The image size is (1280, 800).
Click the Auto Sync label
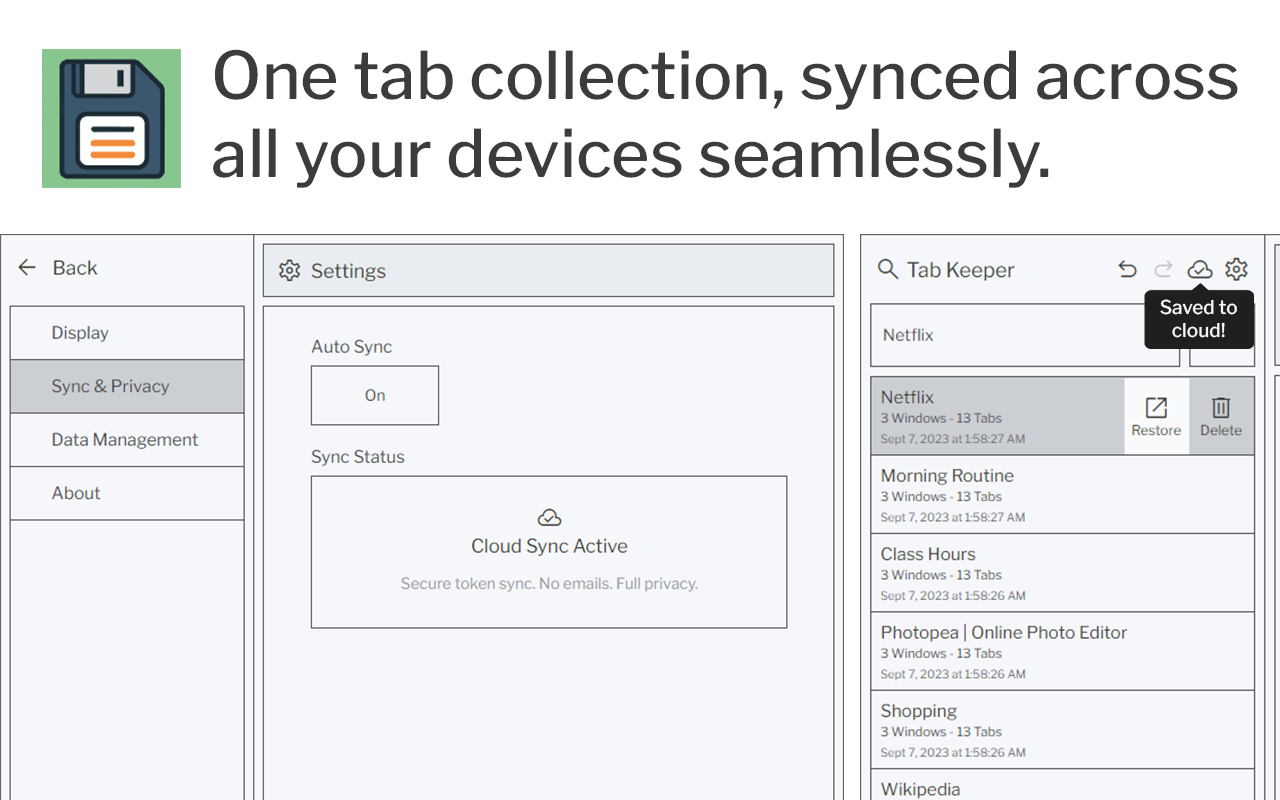352,347
